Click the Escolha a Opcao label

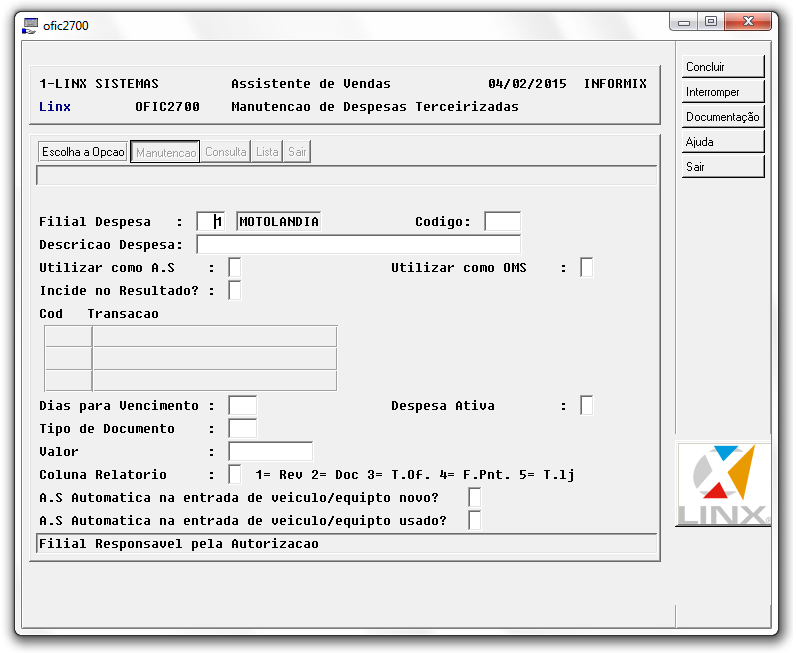[x=83, y=152]
